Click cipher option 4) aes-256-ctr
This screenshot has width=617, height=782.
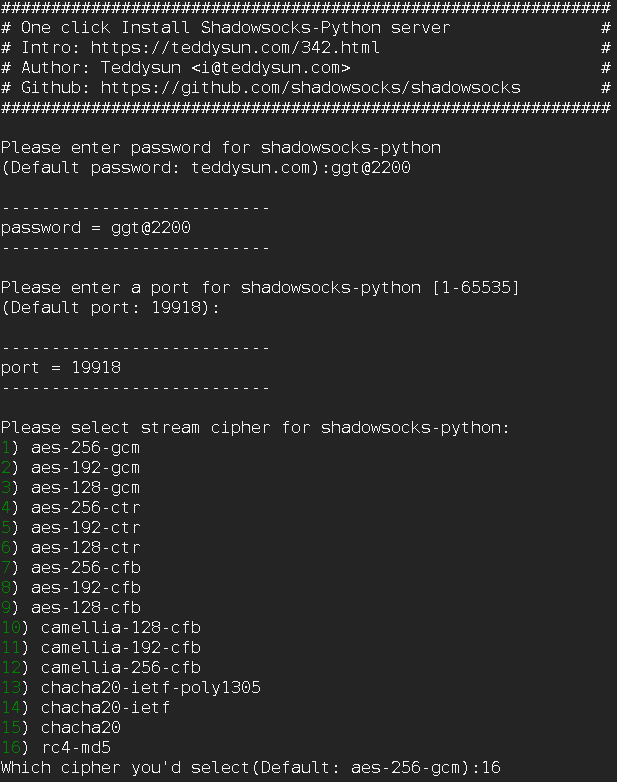point(71,507)
